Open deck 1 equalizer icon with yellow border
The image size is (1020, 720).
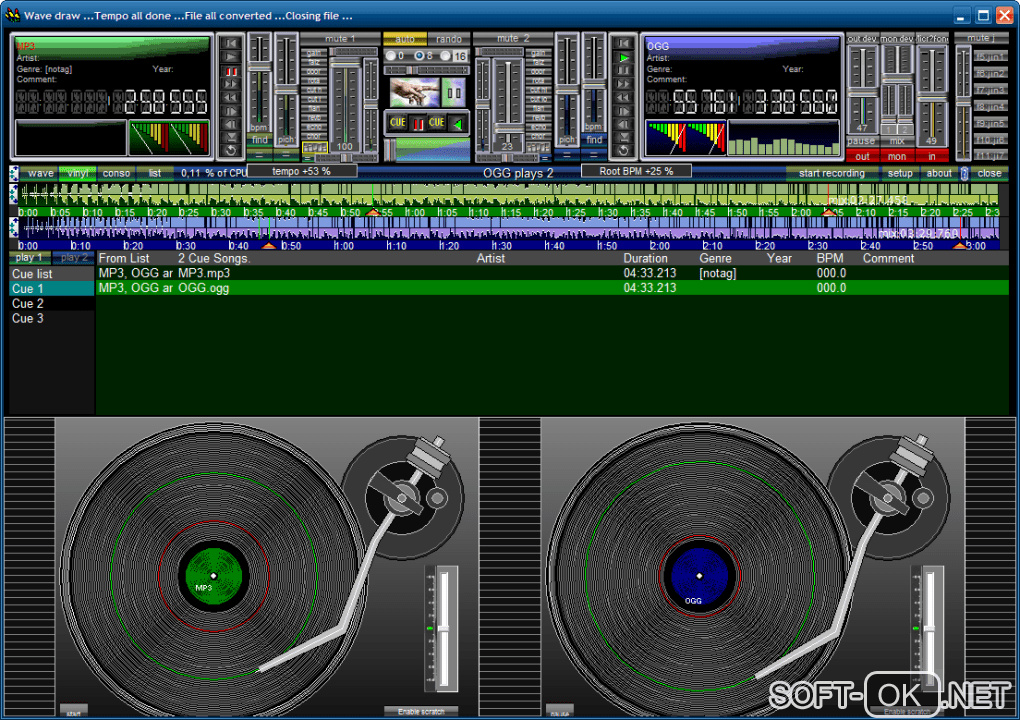pyautogui.click(x=315, y=148)
